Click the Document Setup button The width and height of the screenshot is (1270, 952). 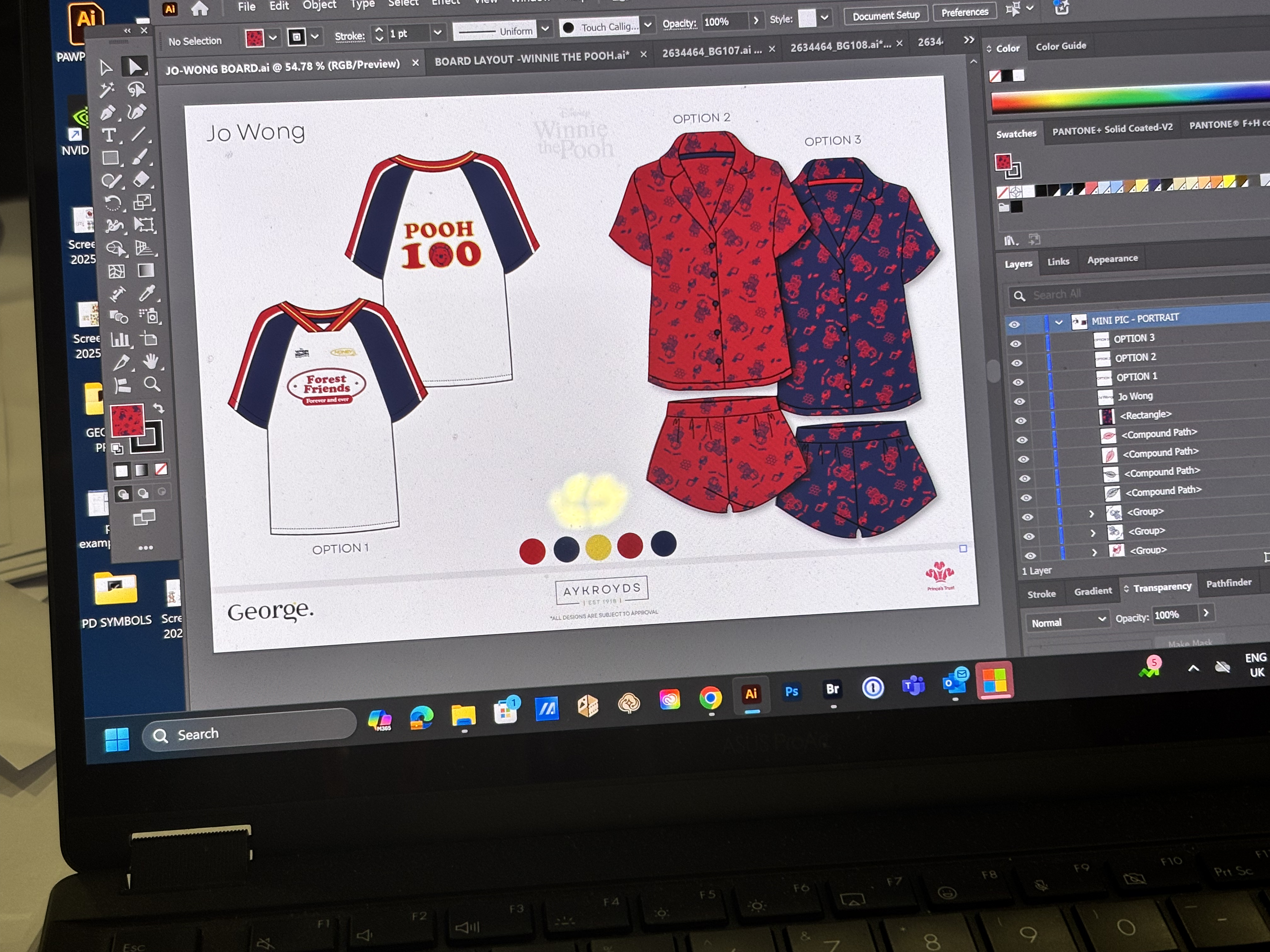[886, 15]
